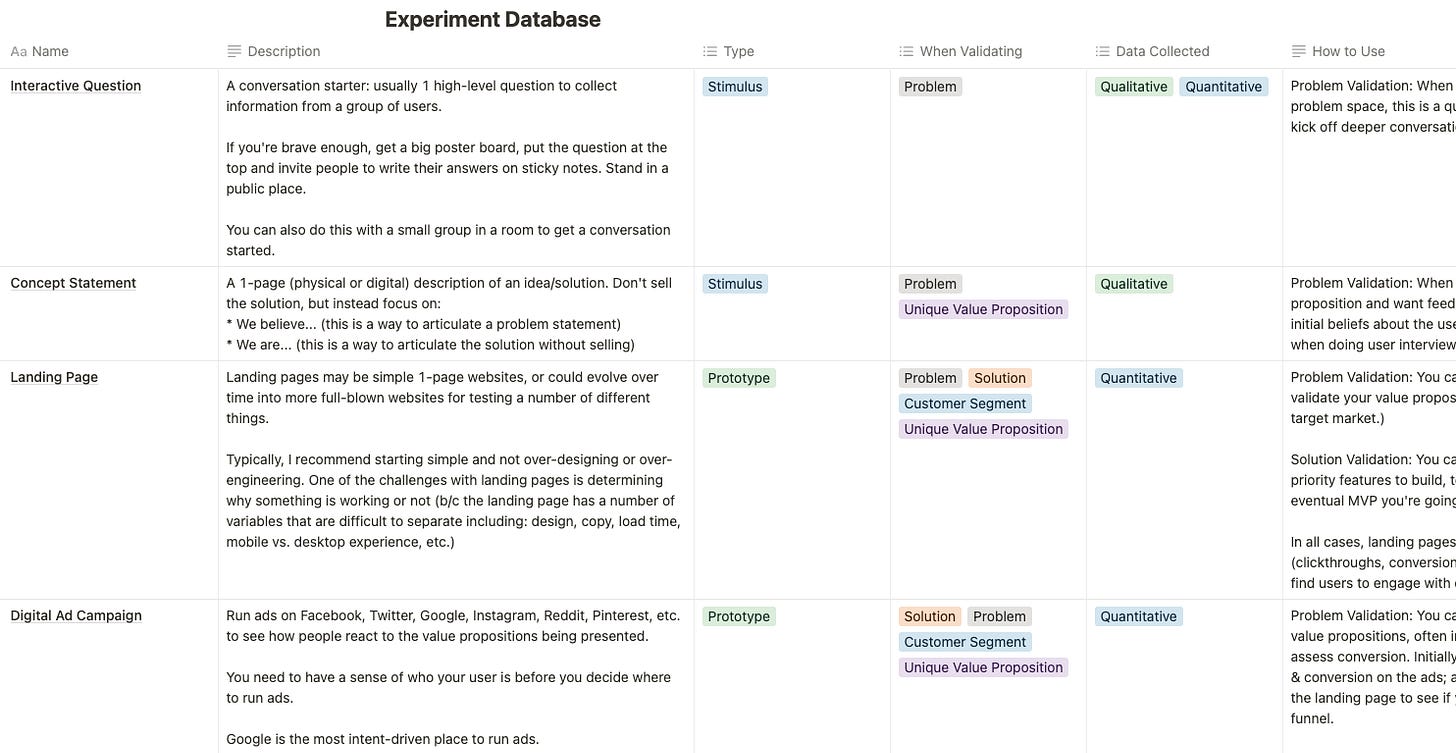The width and height of the screenshot is (1456, 753).
Task: Click the How to Use column header
Action: point(1345,51)
